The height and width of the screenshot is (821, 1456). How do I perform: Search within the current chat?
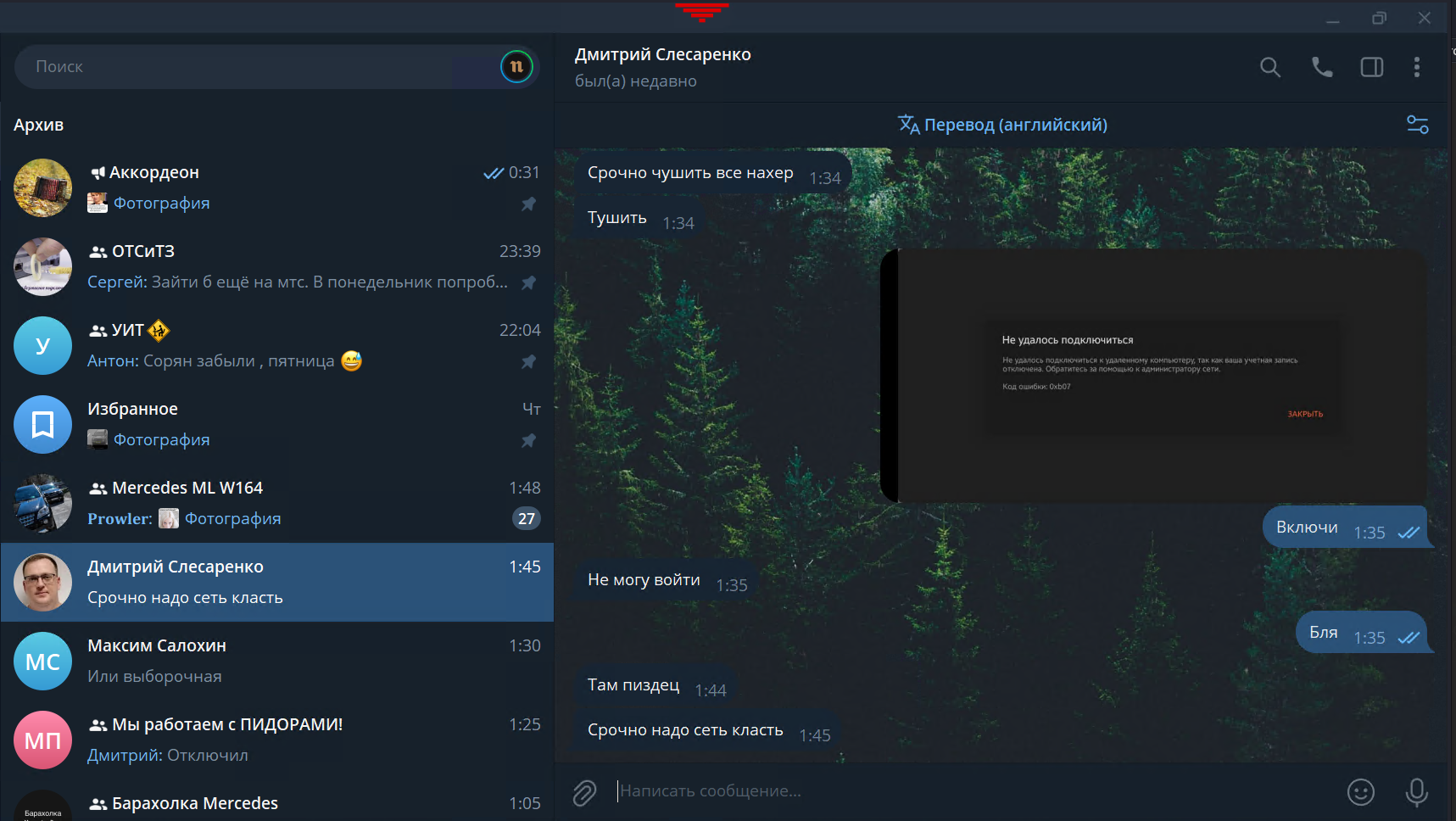click(1269, 67)
